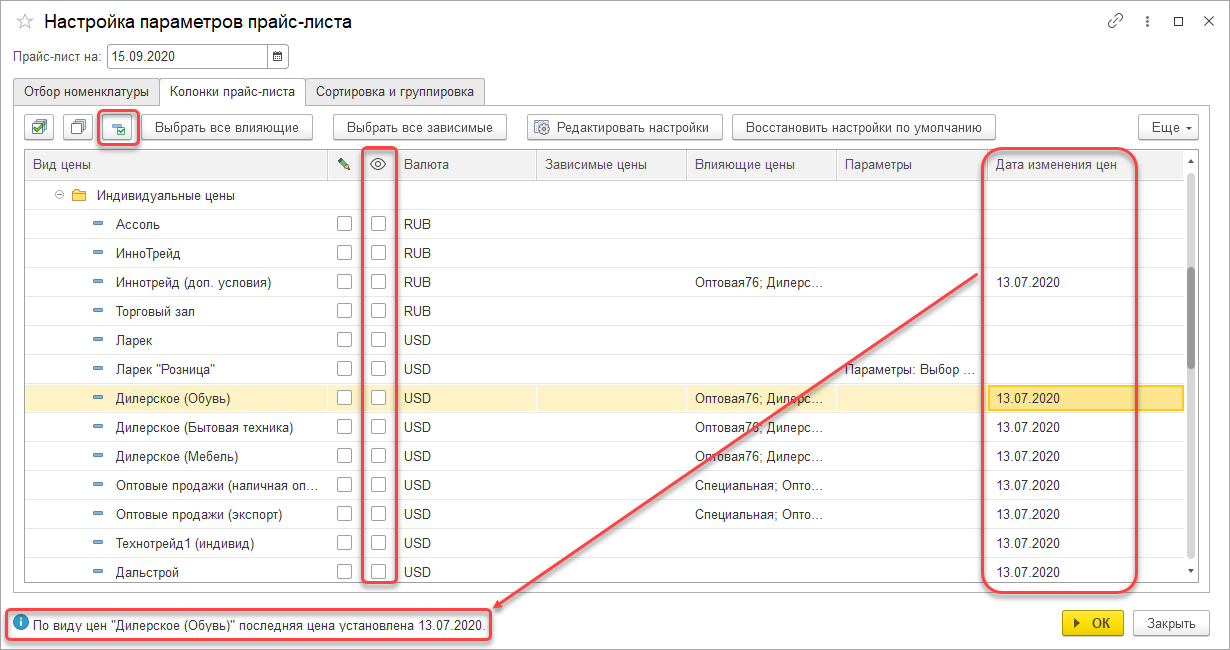1230x650 pixels.
Task: Switch to Отбор номенклатуры tab
Action: [86, 92]
